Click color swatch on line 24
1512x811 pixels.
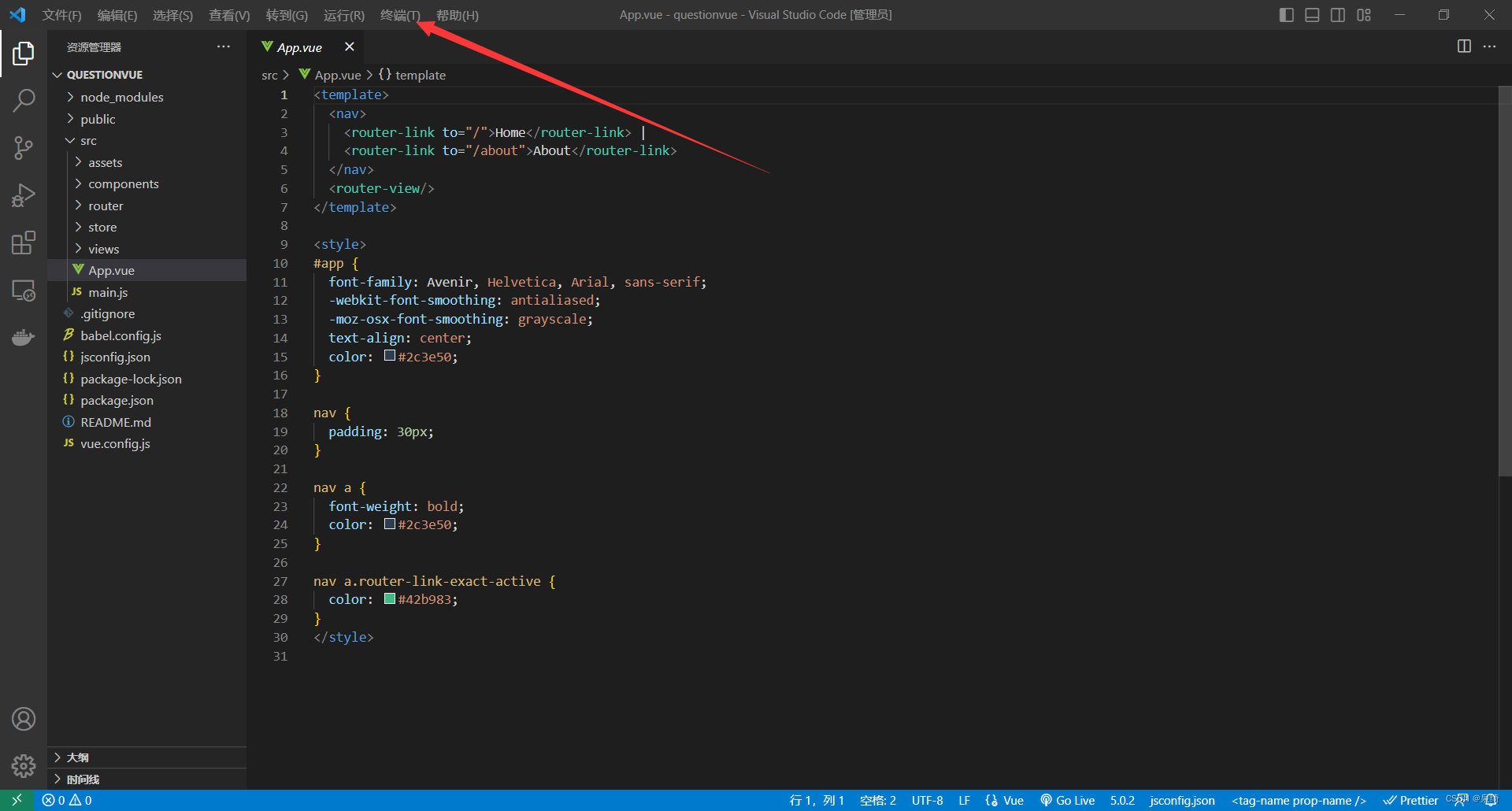pyautogui.click(x=390, y=524)
